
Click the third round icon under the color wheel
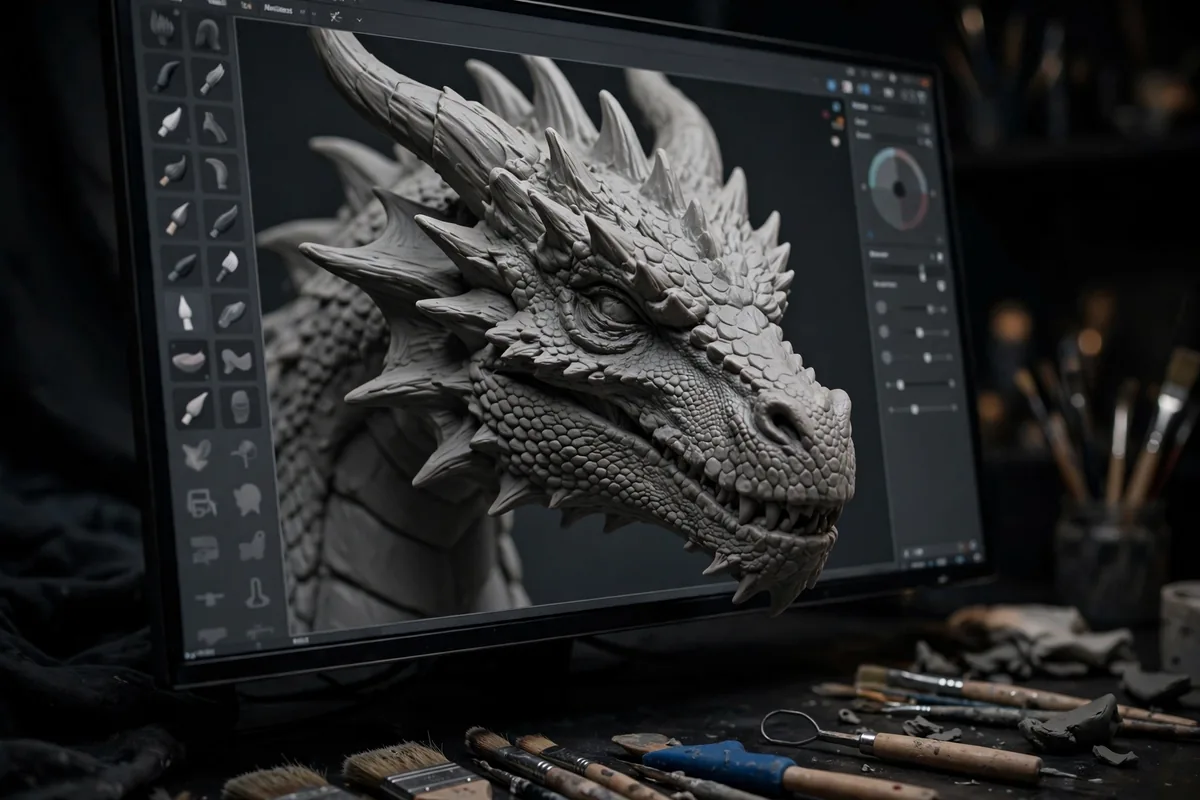pos(887,357)
